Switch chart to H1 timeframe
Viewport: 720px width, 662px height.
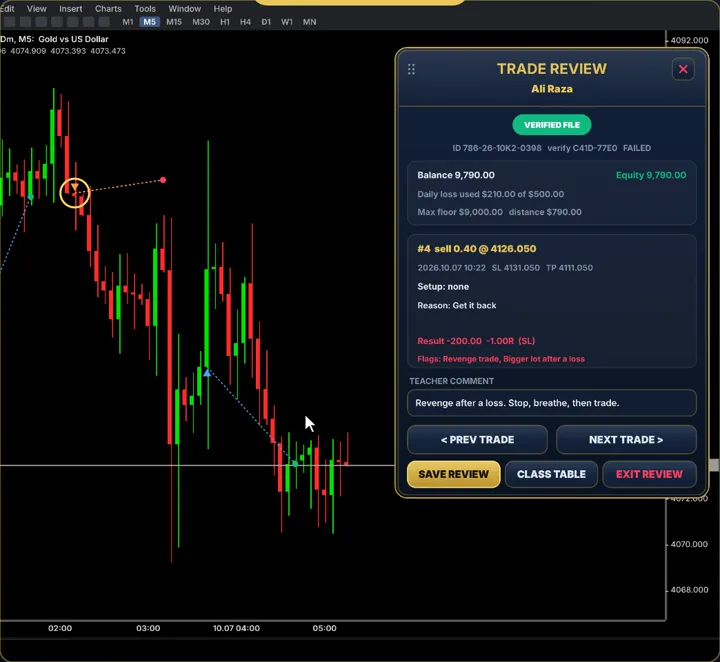coord(225,22)
